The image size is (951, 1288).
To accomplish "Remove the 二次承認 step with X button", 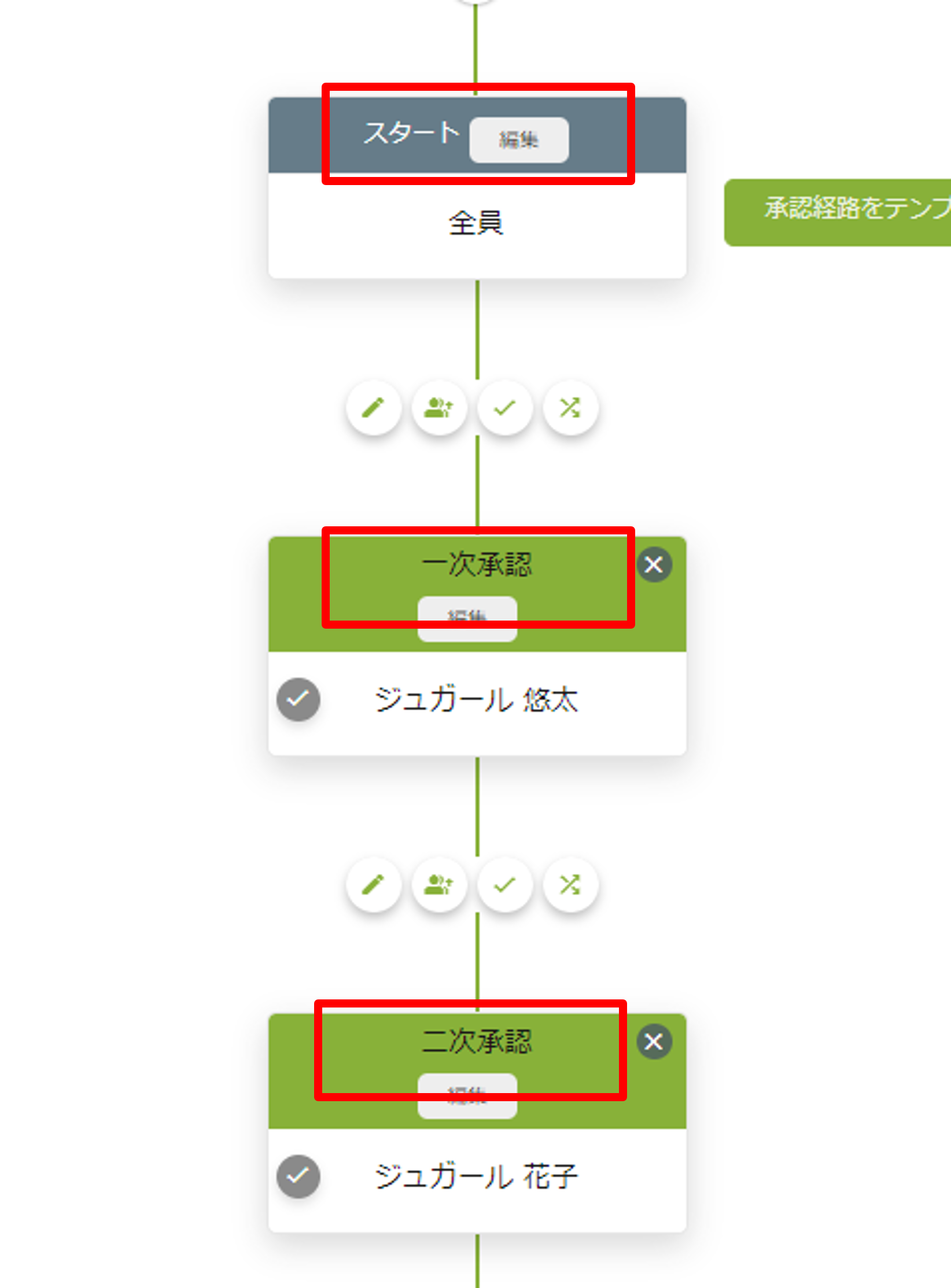I will tap(654, 1042).
